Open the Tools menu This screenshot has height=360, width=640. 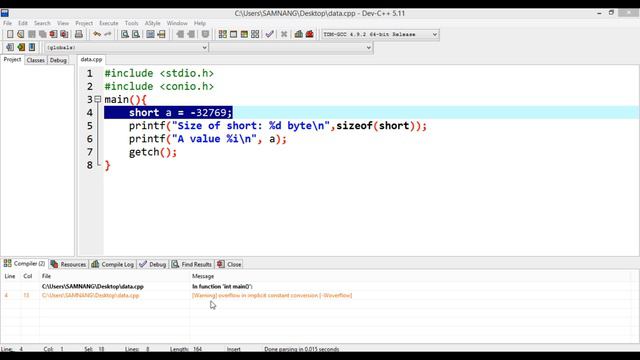(x=131, y=23)
